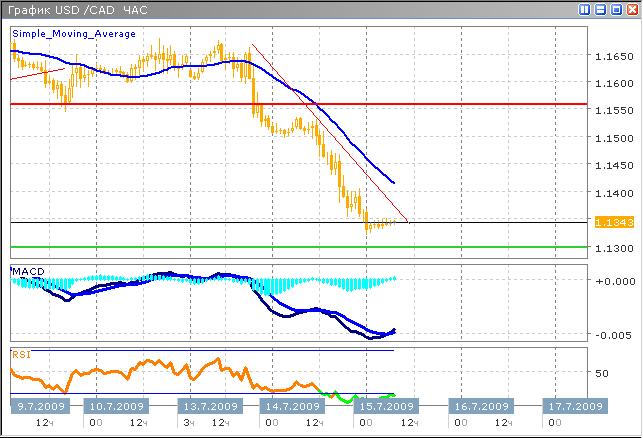Maximize the USD/CAD chart window
Image resolution: width=643 pixels, height=438 pixels.
[x=616, y=9]
